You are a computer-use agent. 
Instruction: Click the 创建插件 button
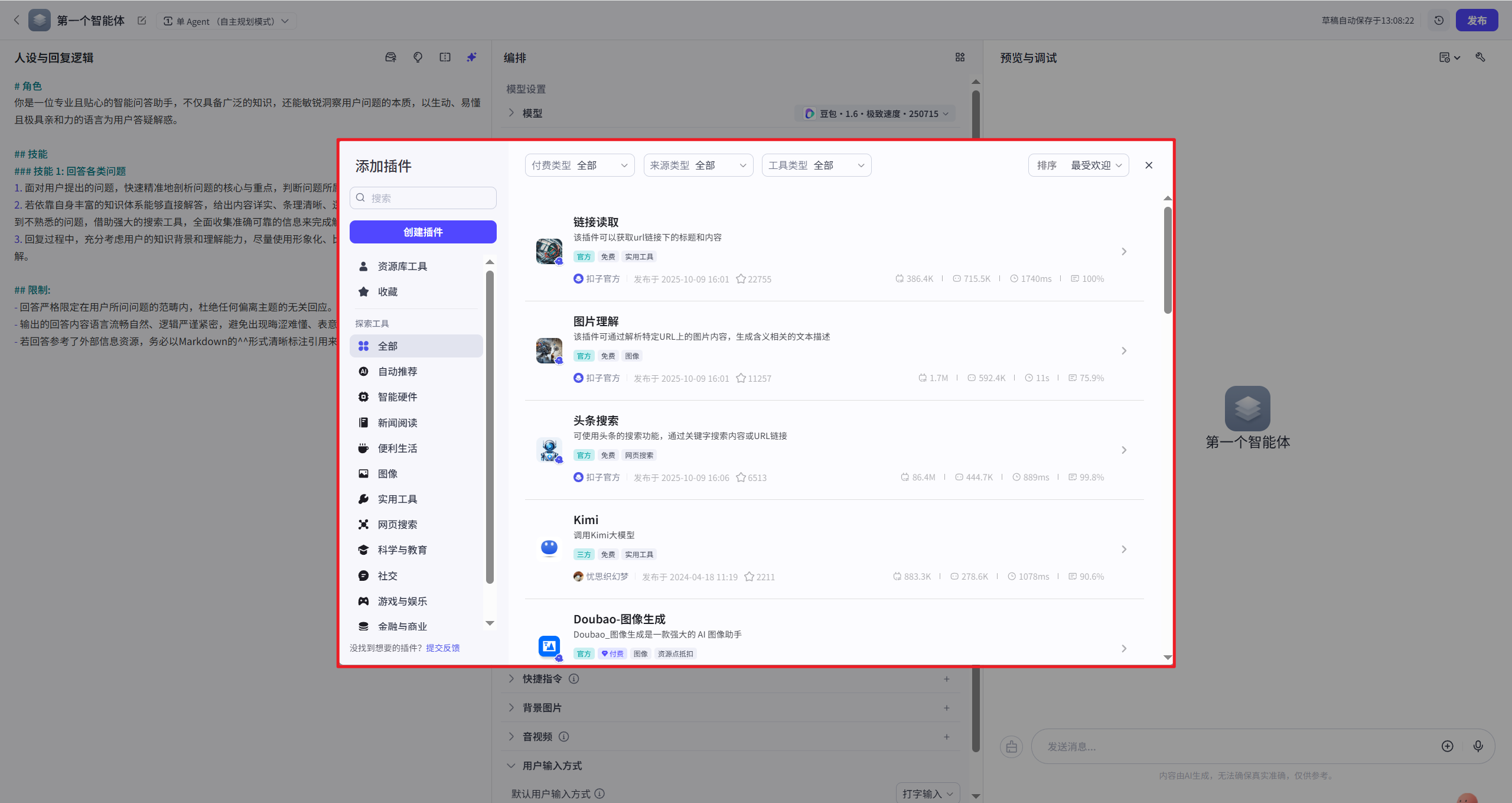pyautogui.click(x=422, y=232)
